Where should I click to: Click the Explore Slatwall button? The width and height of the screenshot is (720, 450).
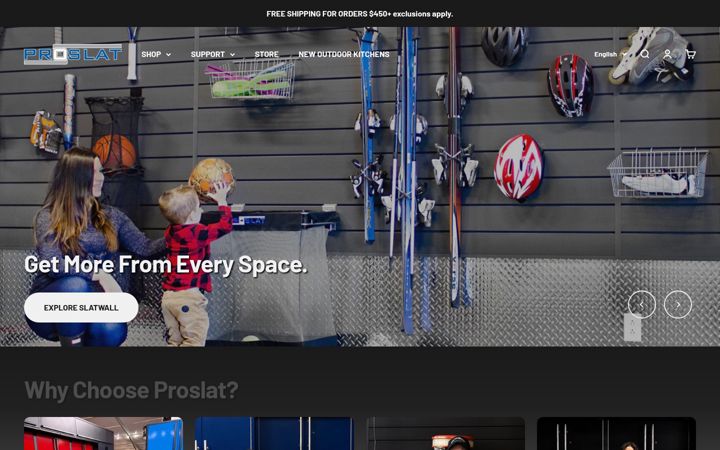point(81,308)
